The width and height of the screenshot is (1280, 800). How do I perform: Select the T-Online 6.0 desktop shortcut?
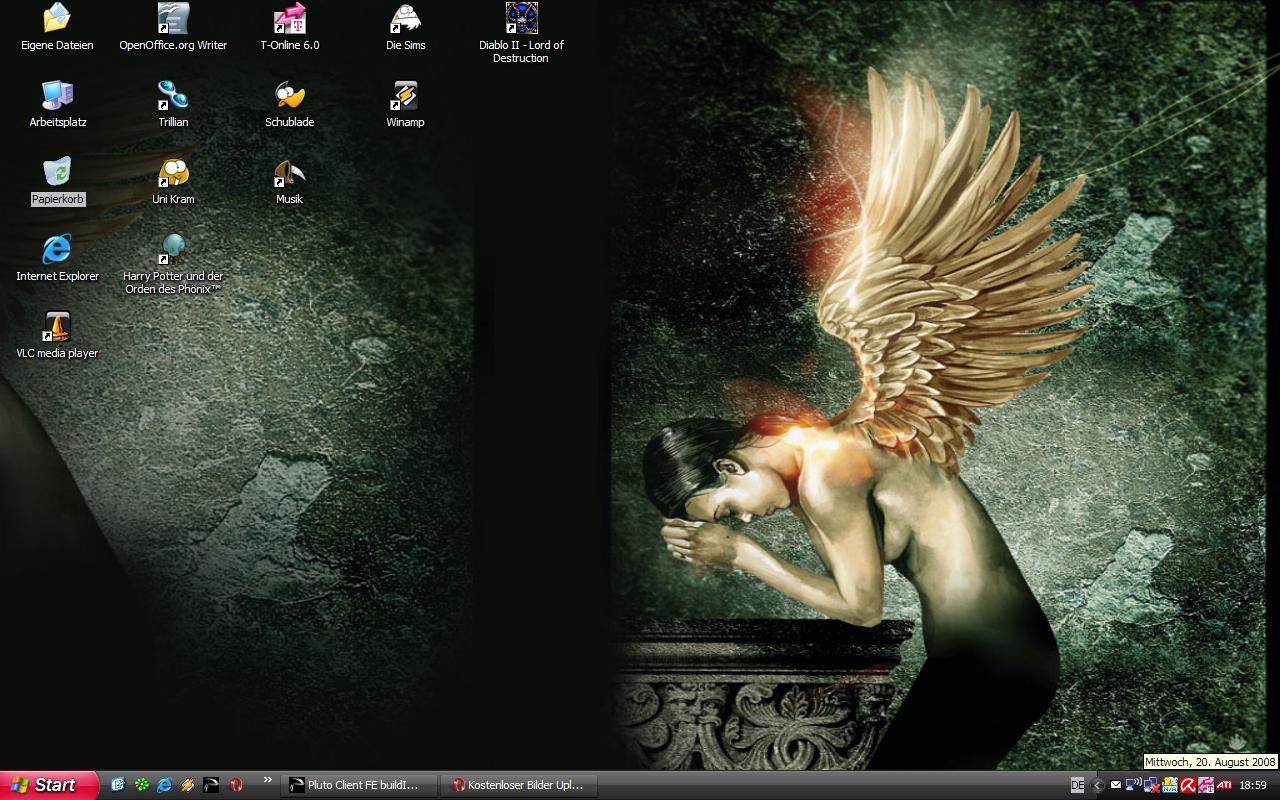[x=289, y=19]
